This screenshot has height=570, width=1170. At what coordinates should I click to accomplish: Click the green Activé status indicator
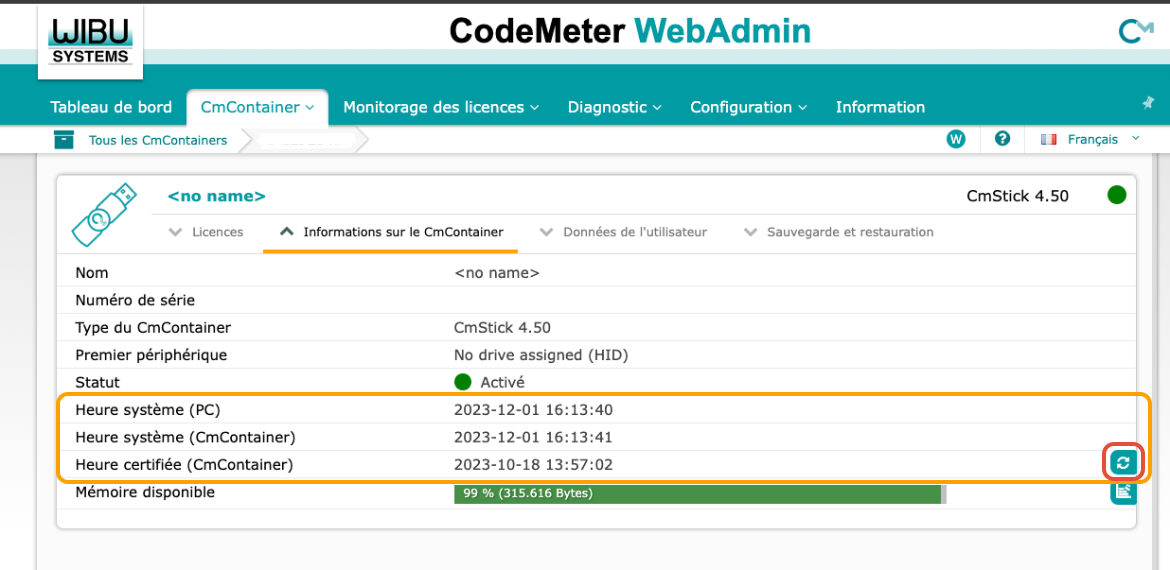point(463,382)
